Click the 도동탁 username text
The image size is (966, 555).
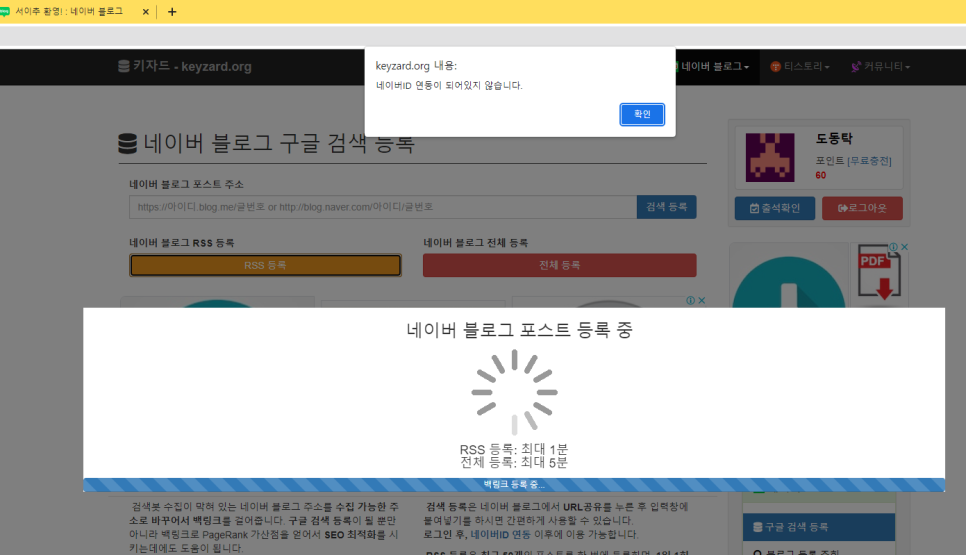(834, 139)
